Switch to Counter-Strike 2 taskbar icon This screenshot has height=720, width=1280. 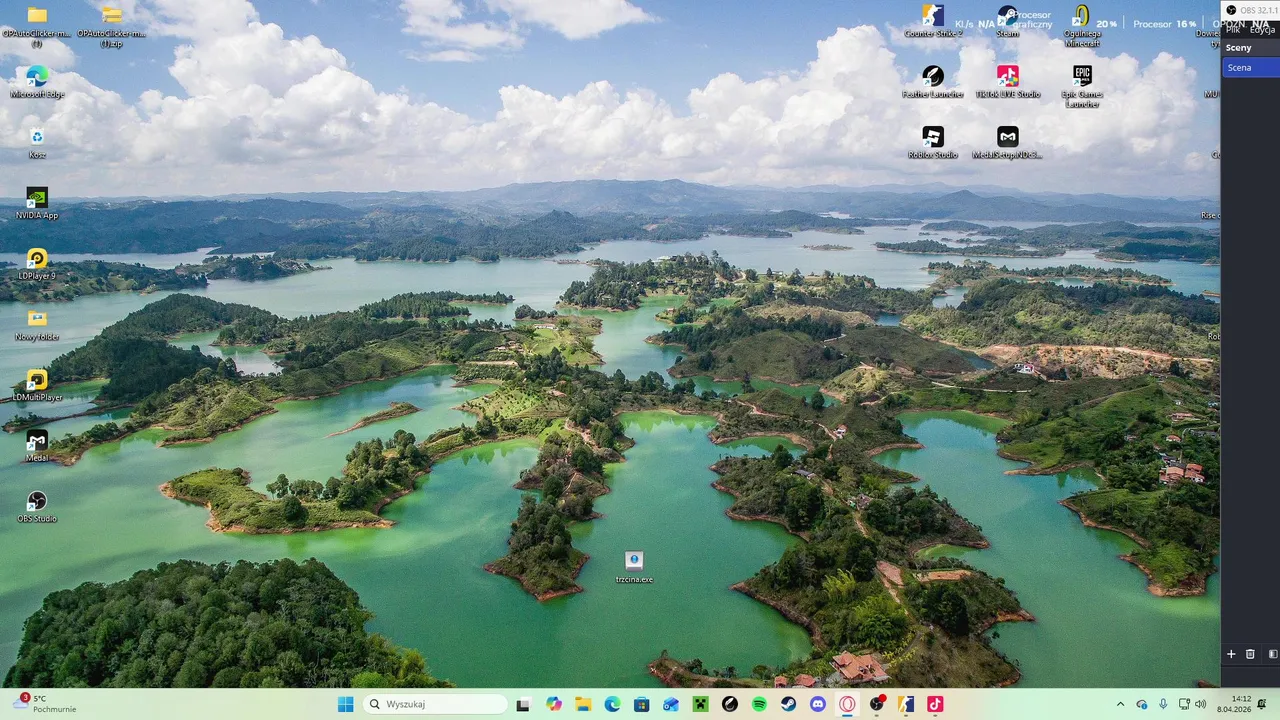pos(906,704)
